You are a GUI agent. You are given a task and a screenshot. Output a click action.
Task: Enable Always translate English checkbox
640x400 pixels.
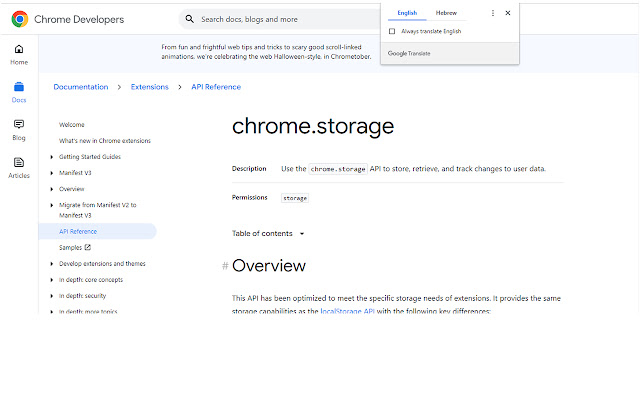(392, 31)
